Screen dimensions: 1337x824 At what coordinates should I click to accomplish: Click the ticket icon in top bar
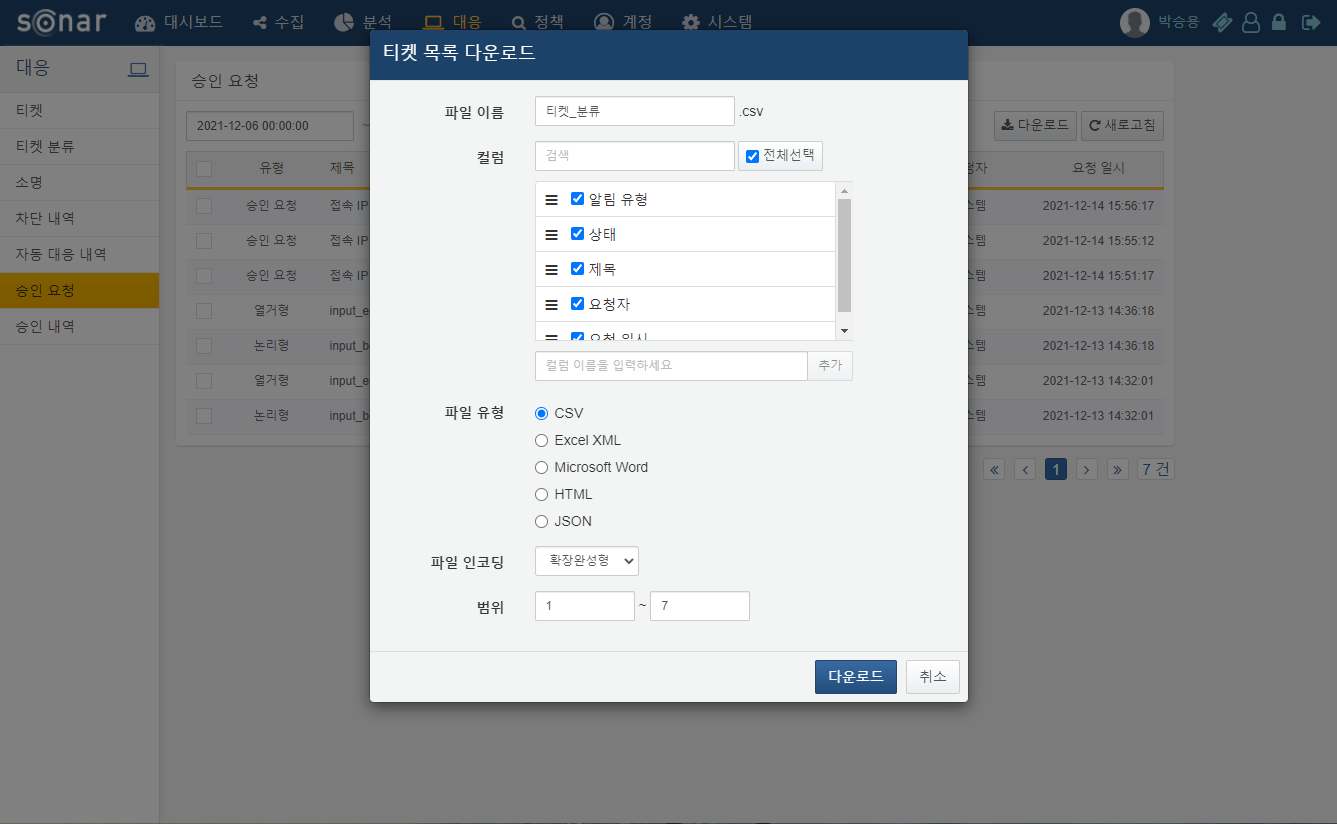(1222, 22)
